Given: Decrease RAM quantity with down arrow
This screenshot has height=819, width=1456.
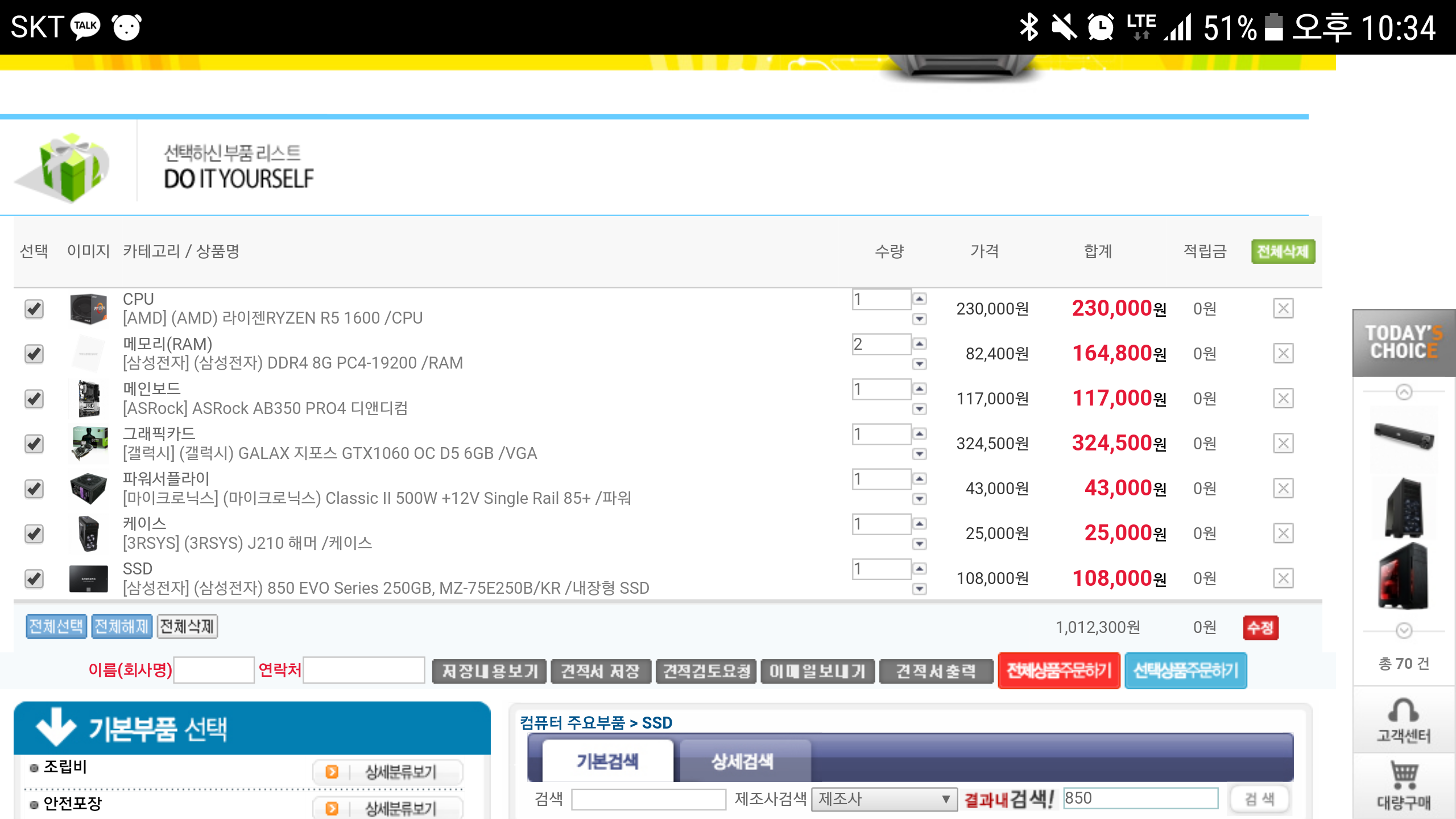Looking at the screenshot, I should coord(920,363).
